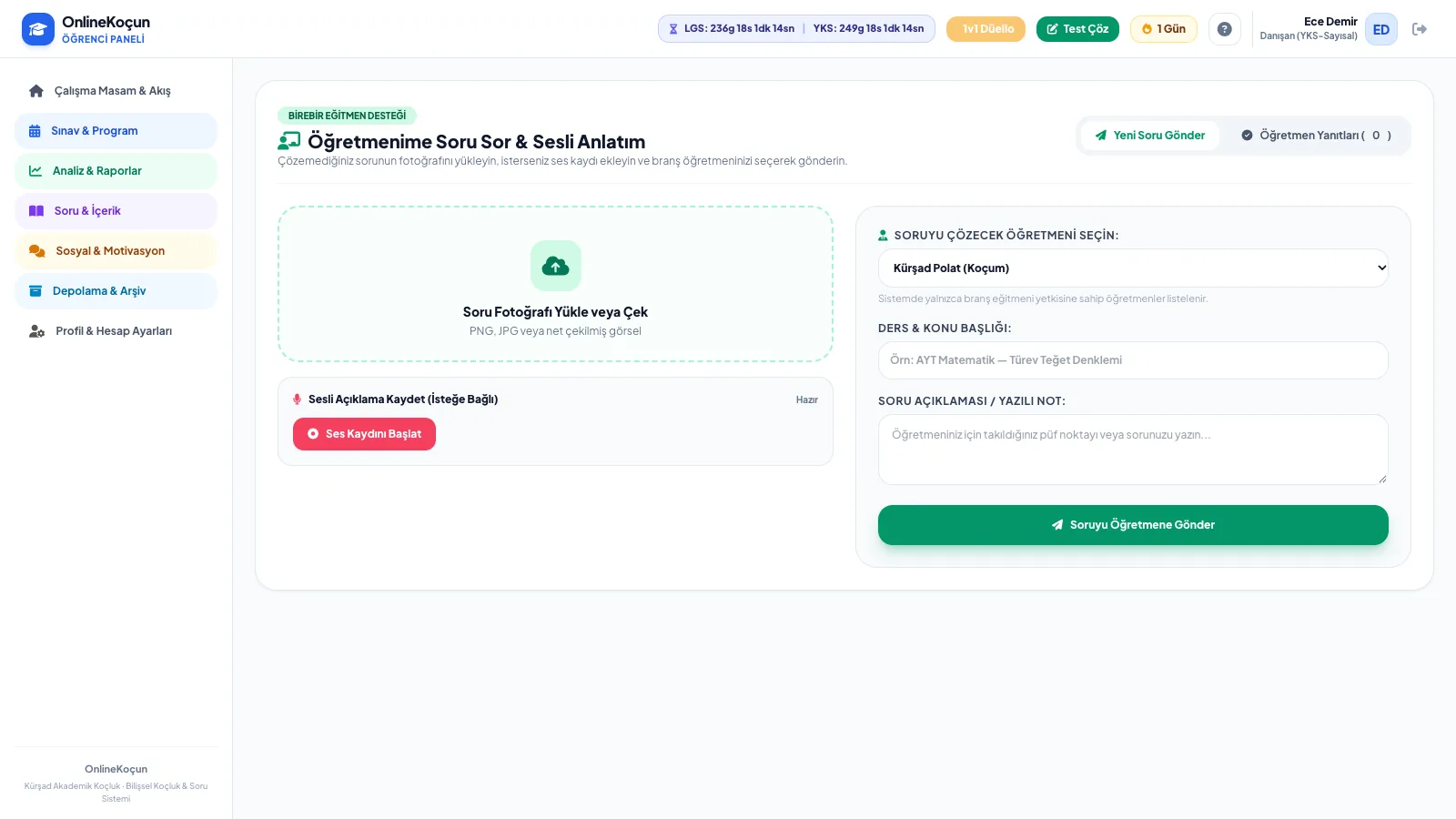This screenshot has height=819, width=1456.
Task: Open Sınav & Program menu item
Action: click(x=116, y=131)
